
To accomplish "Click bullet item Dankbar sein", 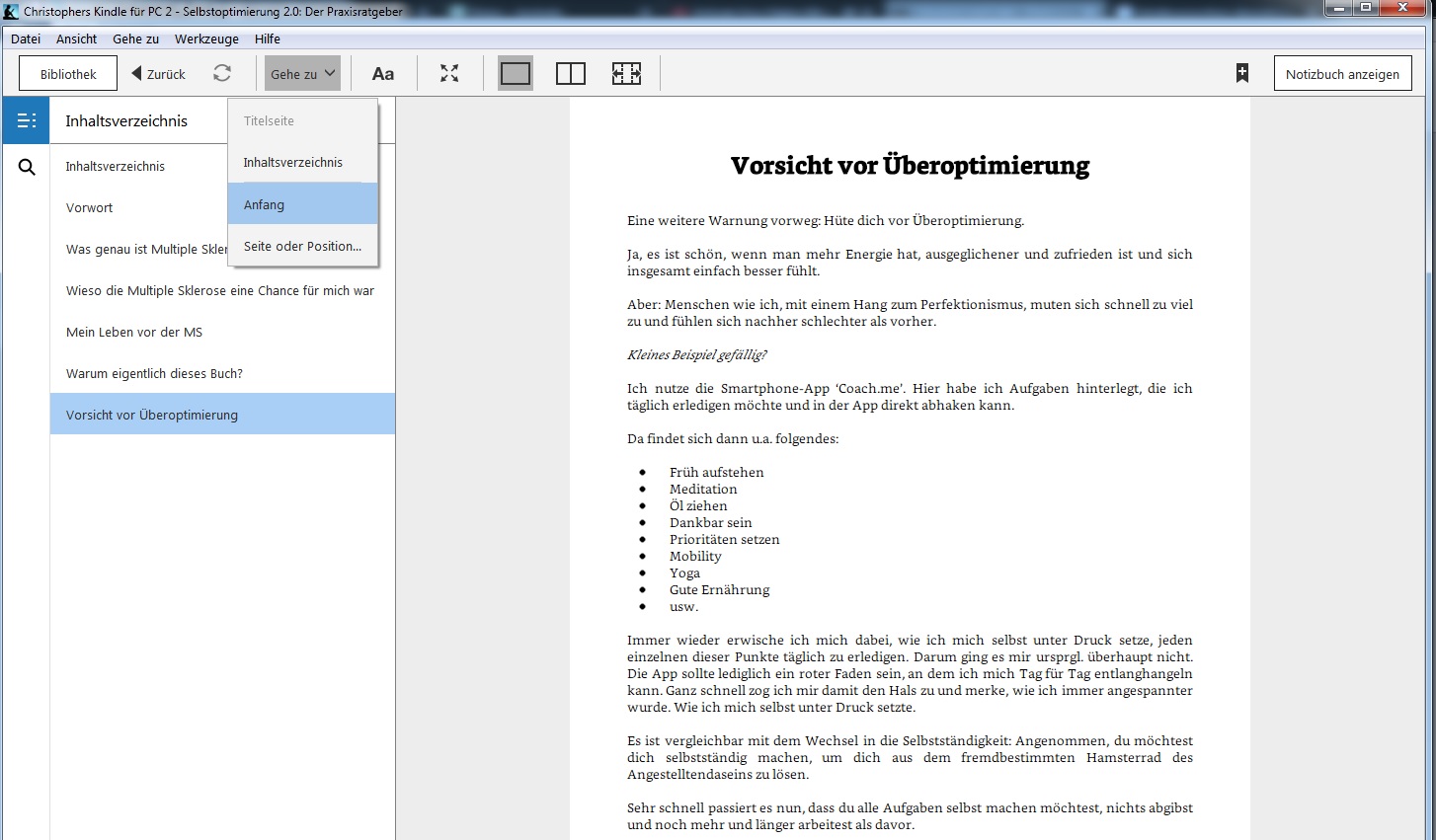I will (711, 522).
